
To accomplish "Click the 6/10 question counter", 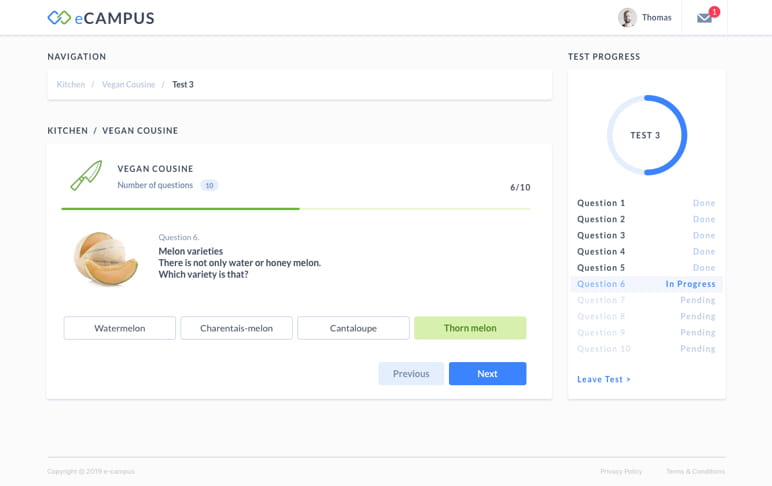I will [520, 187].
